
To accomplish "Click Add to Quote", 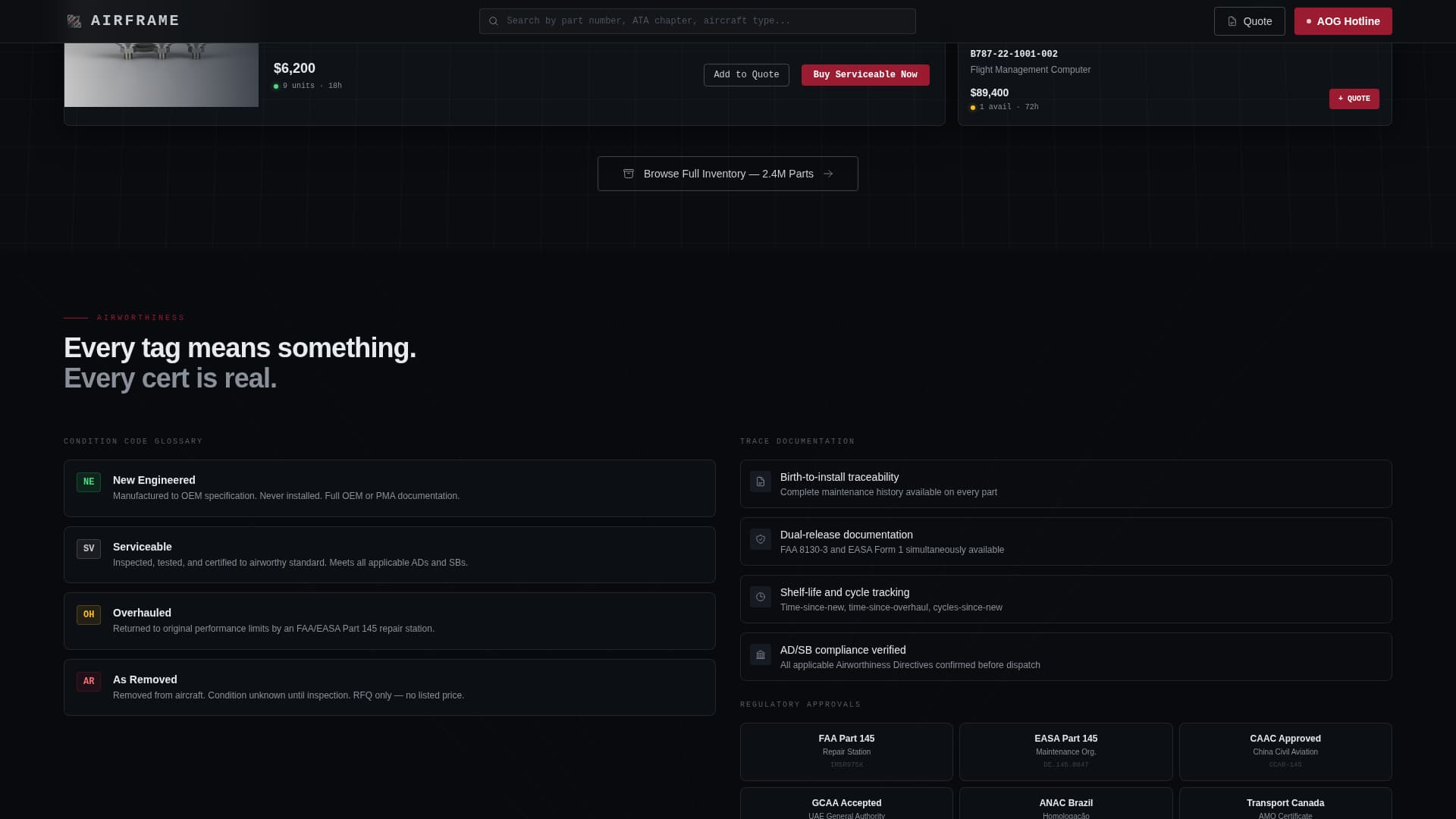I will (746, 74).
